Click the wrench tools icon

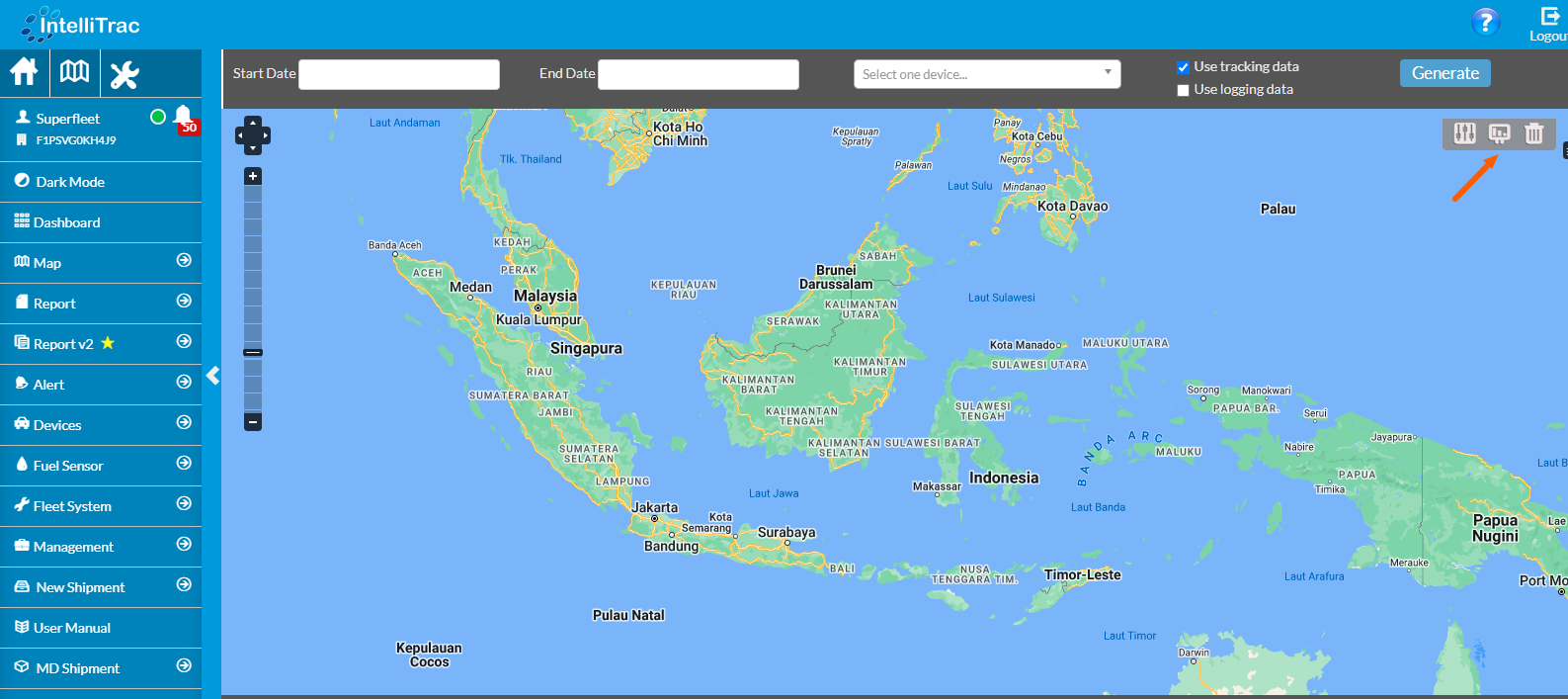pos(124,74)
